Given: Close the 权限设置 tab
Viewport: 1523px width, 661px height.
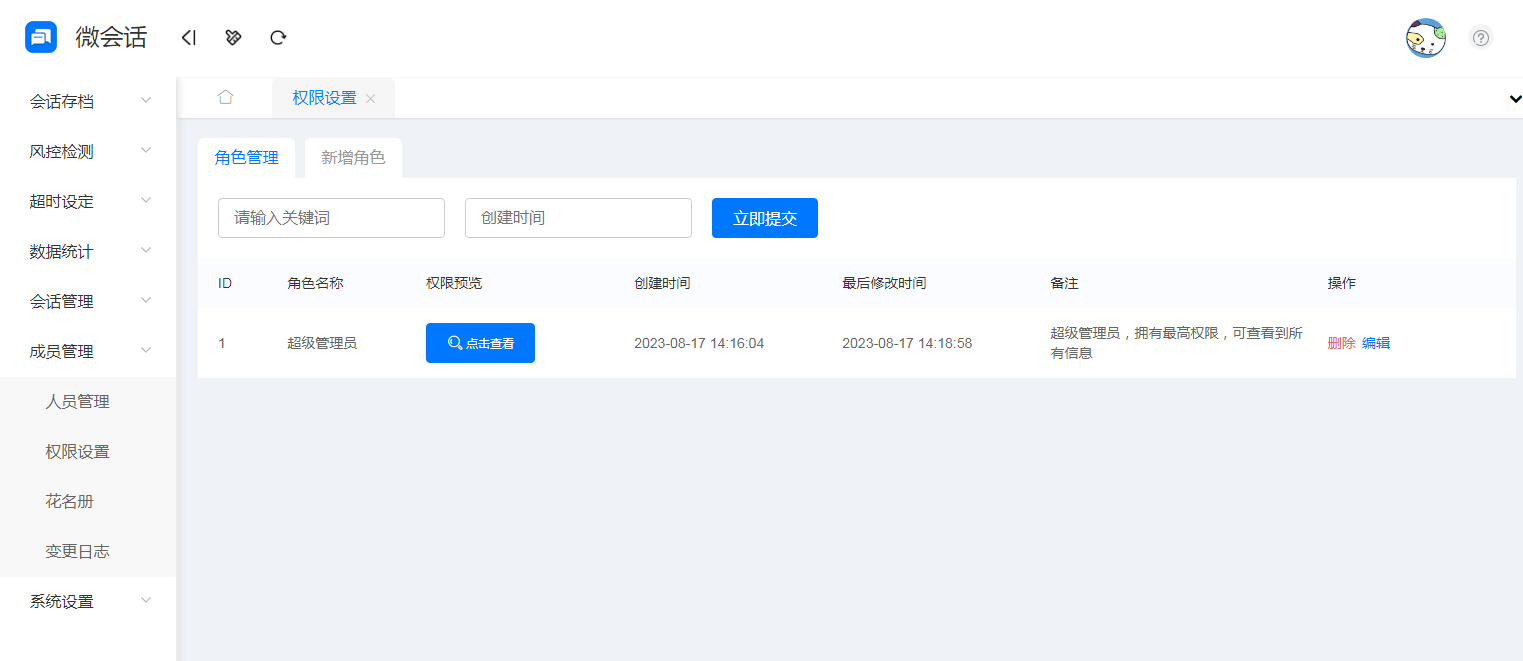Looking at the screenshot, I should pyautogui.click(x=370, y=98).
